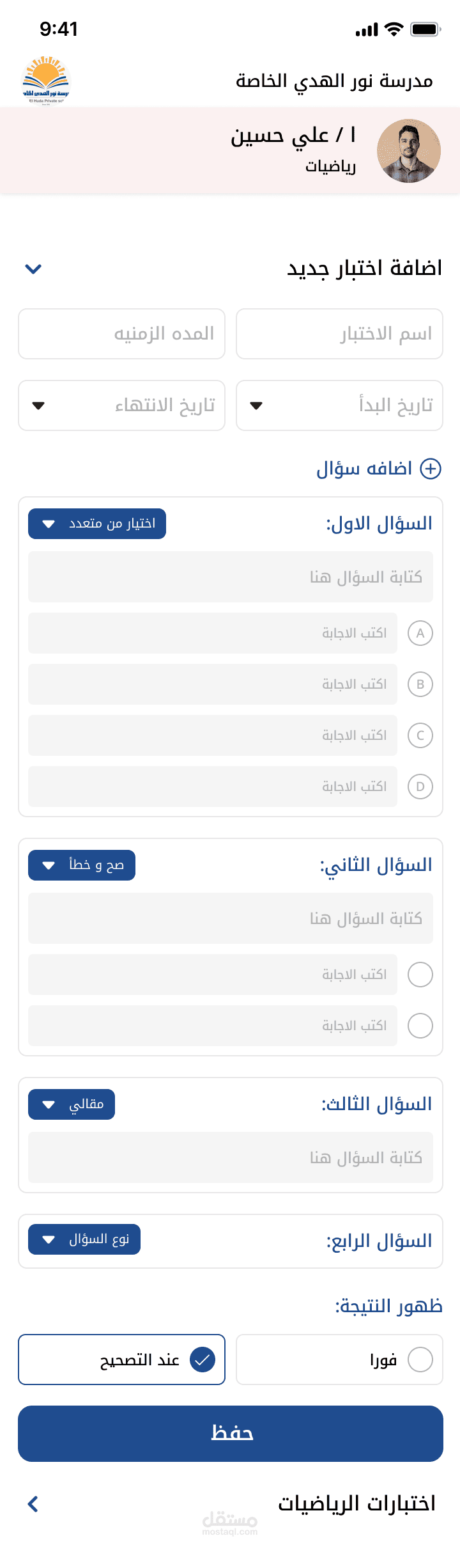Click the اسم الاختبار input field
460x1568 pixels.
339,334
